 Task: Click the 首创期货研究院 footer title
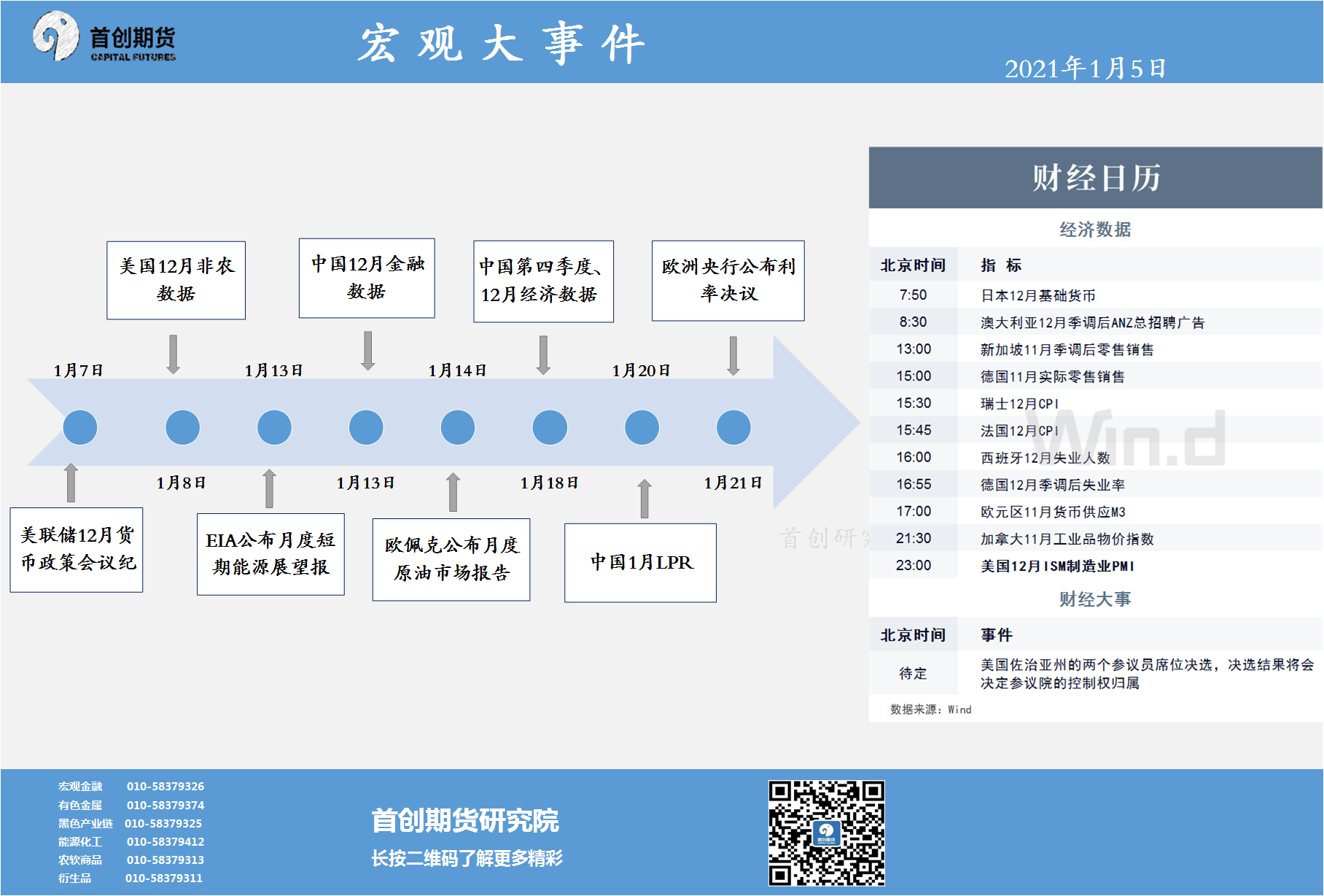click(465, 821)
